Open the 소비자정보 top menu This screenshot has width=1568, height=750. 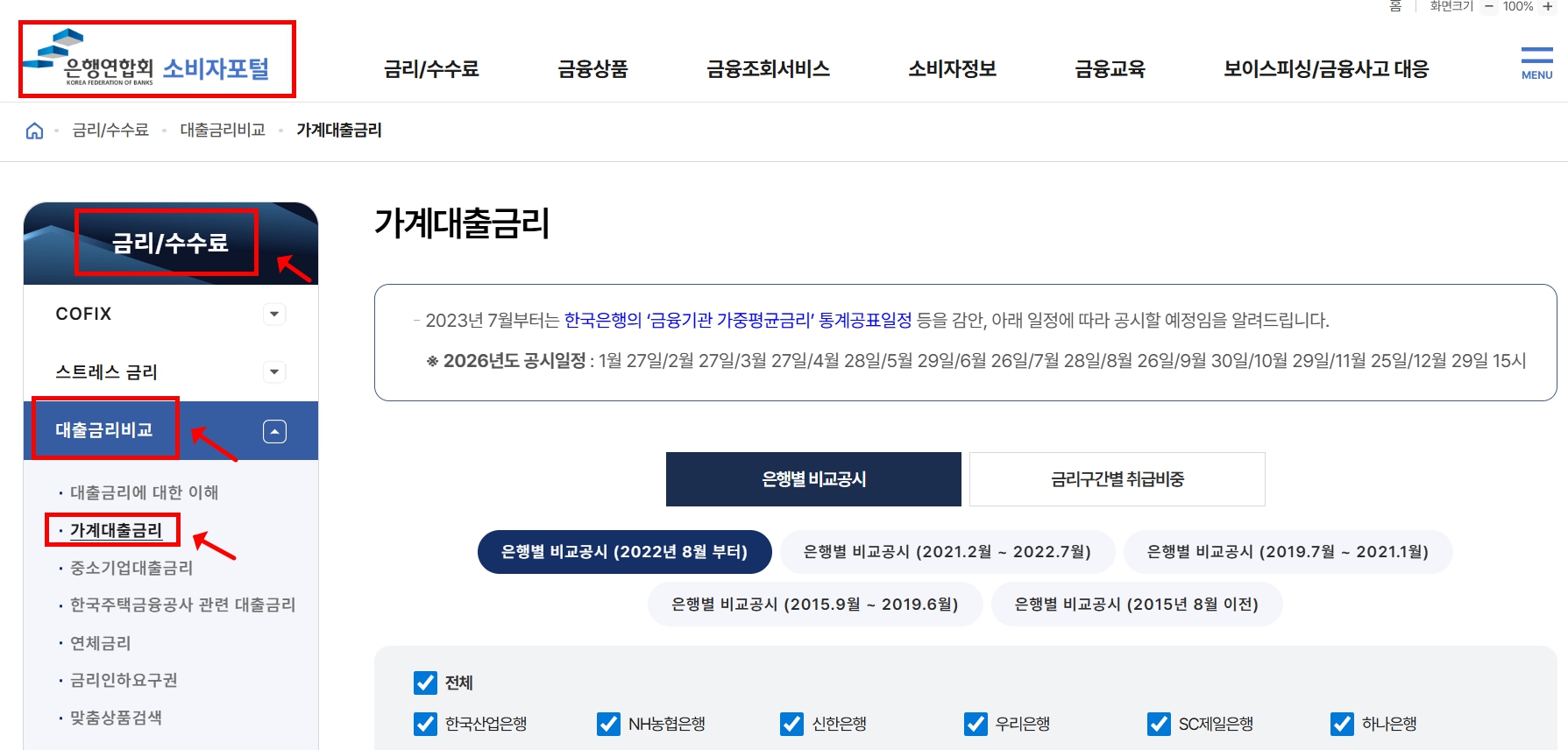point(952,68)
